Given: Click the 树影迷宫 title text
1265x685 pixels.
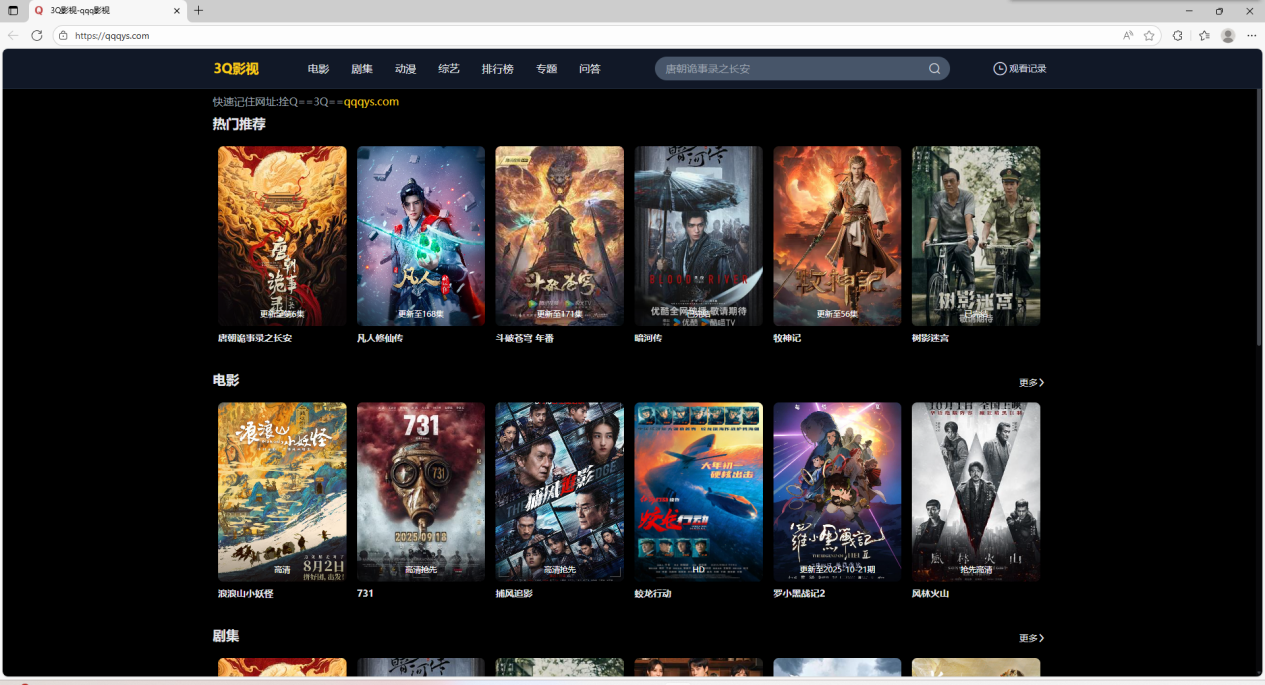Looking at the screenshot, I should click(x=931, y=338).
